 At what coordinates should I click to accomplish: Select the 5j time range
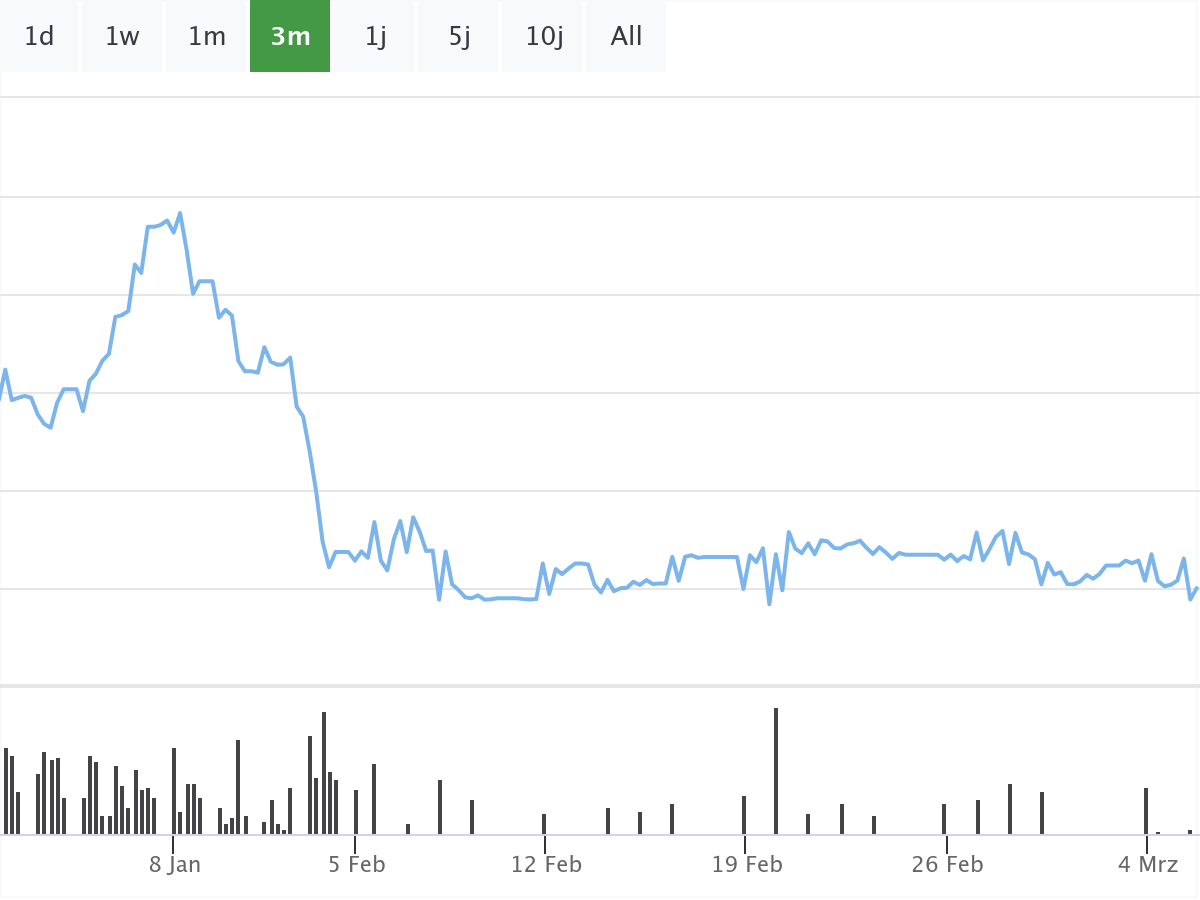(459, 37)
